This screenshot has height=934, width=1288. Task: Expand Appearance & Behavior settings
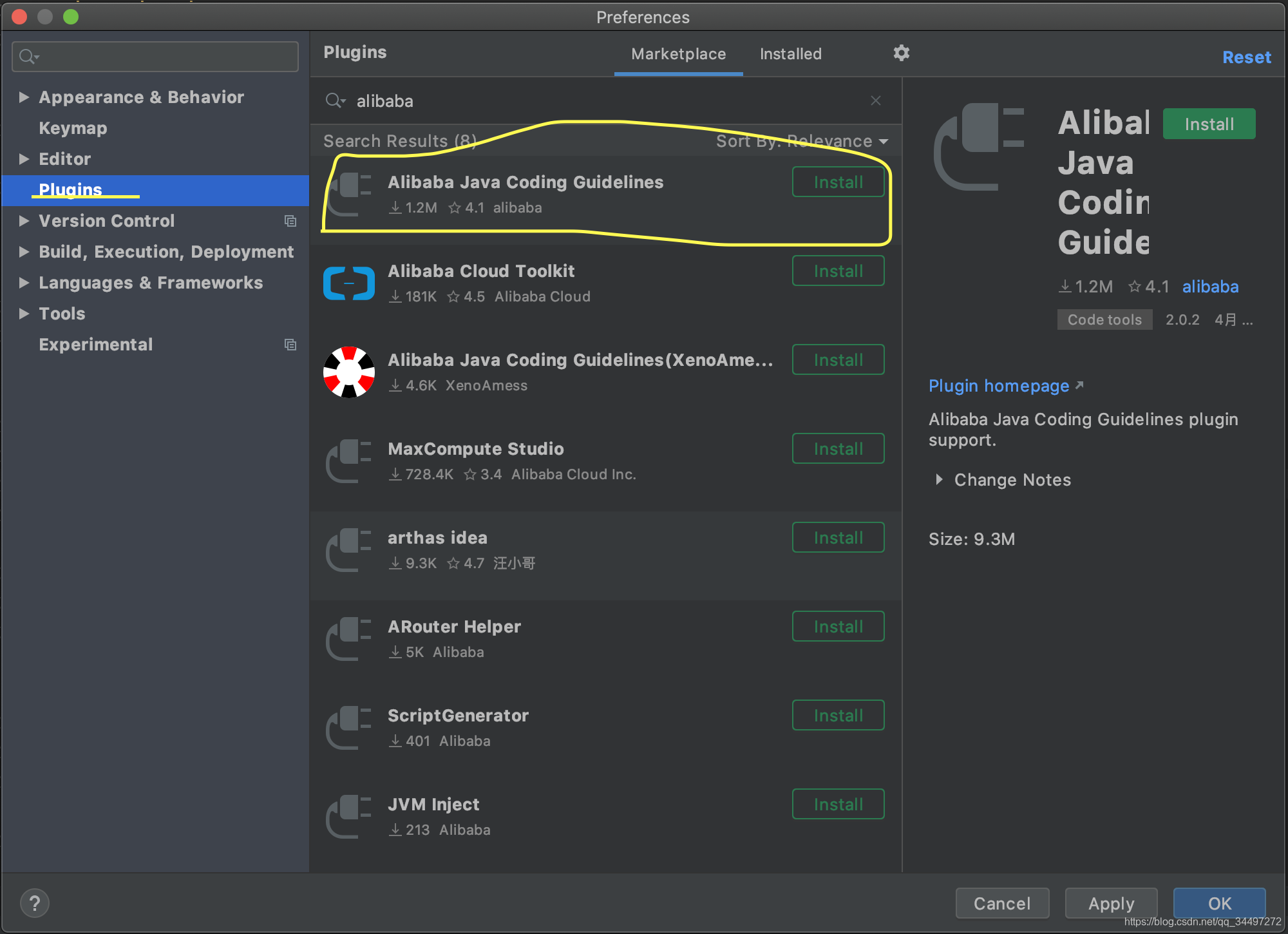[24, 97]
